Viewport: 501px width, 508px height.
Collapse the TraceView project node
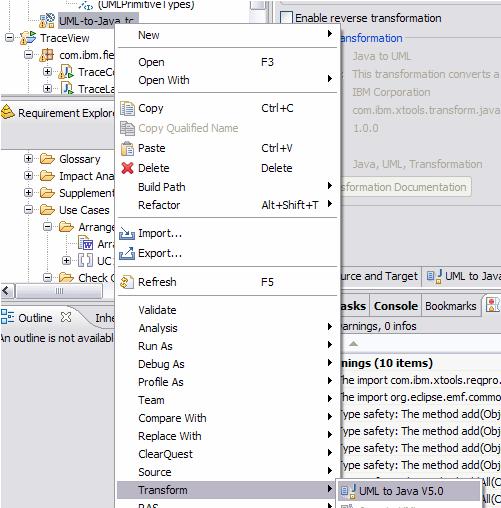[x=10, y=37]
